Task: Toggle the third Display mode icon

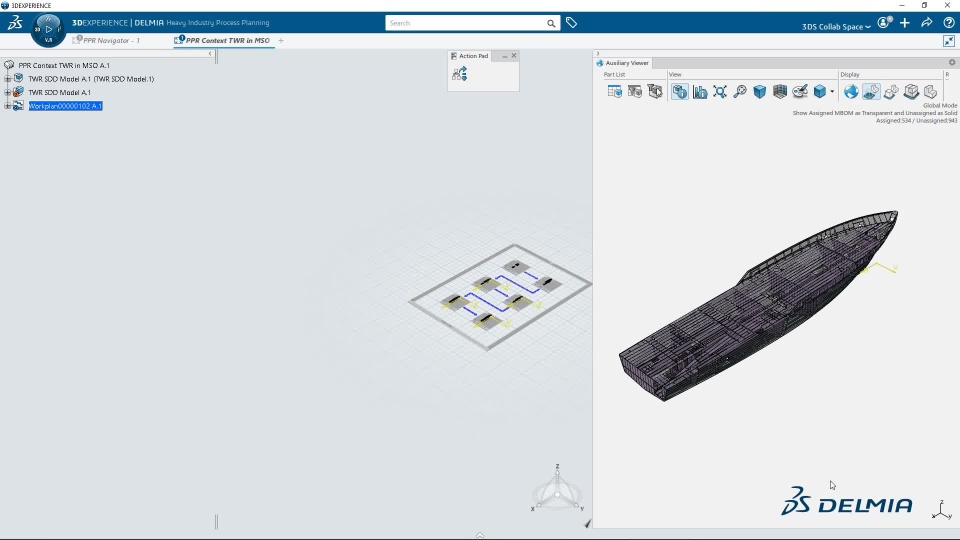Action: (891, 92)
